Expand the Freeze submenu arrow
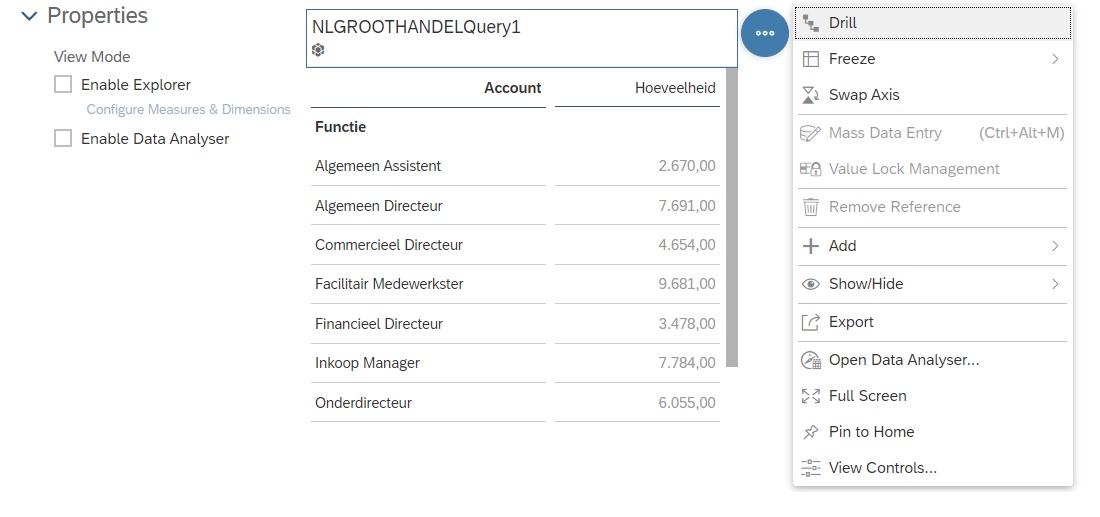The height and width of the screenshot is (517, 1100). tap(1055, 59)
